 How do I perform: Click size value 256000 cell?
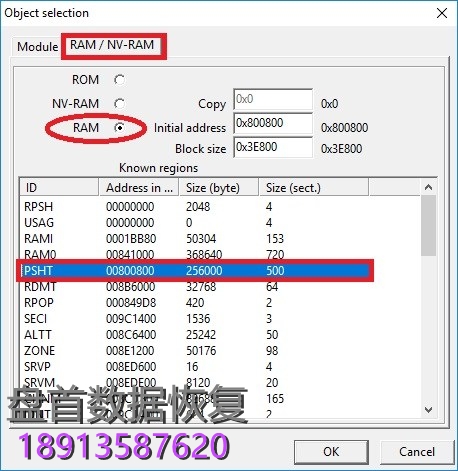point(204,270)
